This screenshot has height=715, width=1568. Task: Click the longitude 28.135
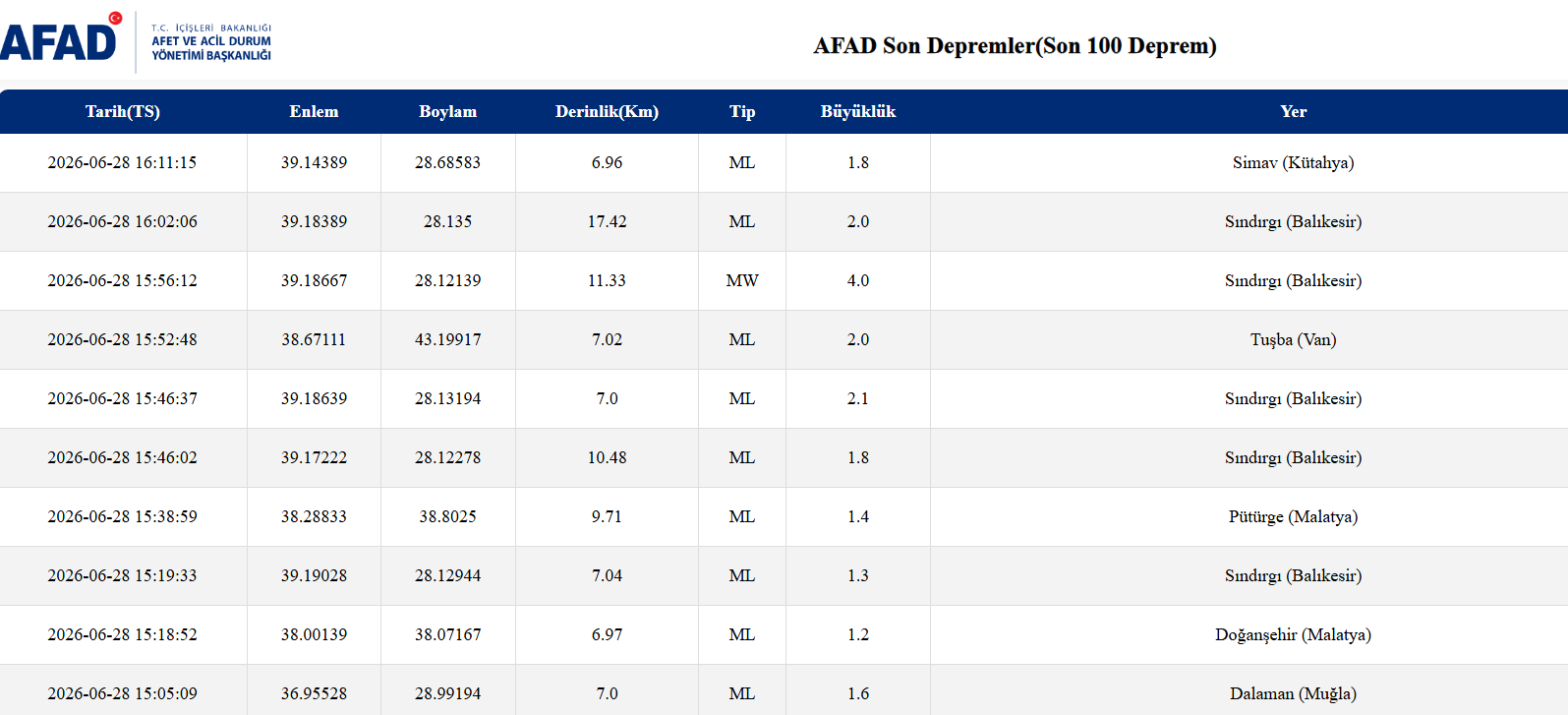(x=448, y=221)
